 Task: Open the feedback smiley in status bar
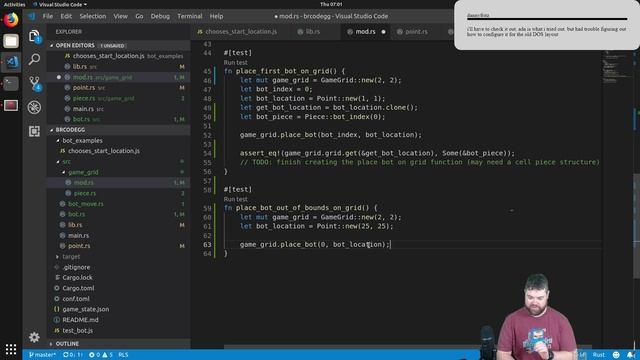pyautogui.click(x=616, y=355)
